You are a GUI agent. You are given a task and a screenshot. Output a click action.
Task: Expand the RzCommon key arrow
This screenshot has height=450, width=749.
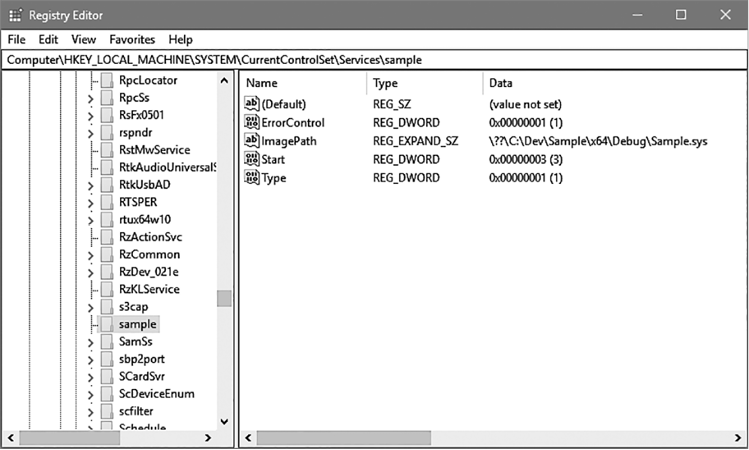pyautogui.click(x=91, y=255)
